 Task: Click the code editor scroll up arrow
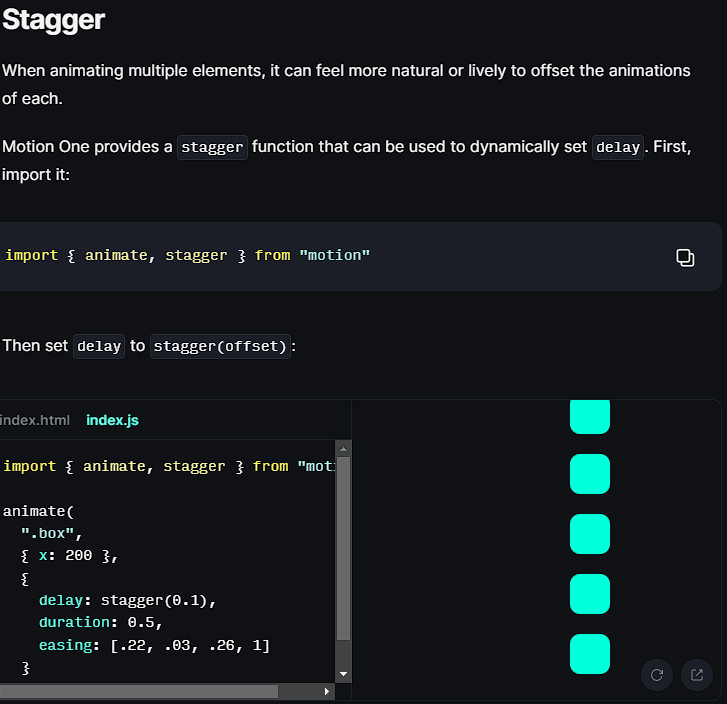(344, 449)
